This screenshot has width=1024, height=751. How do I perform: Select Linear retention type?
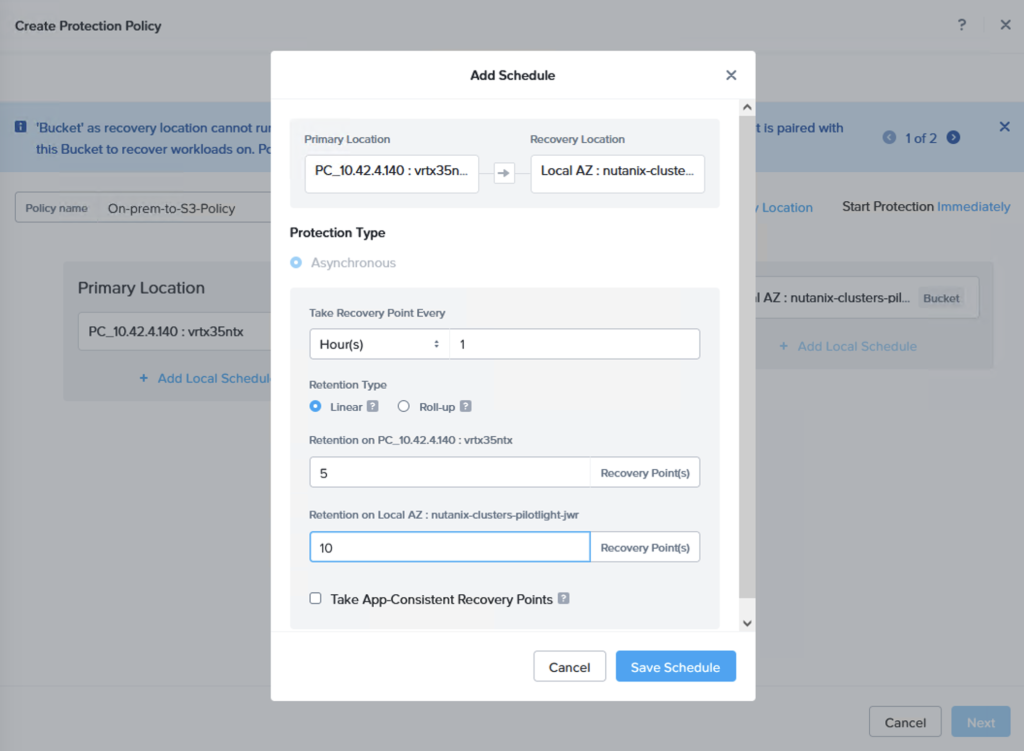pos(315,406)
